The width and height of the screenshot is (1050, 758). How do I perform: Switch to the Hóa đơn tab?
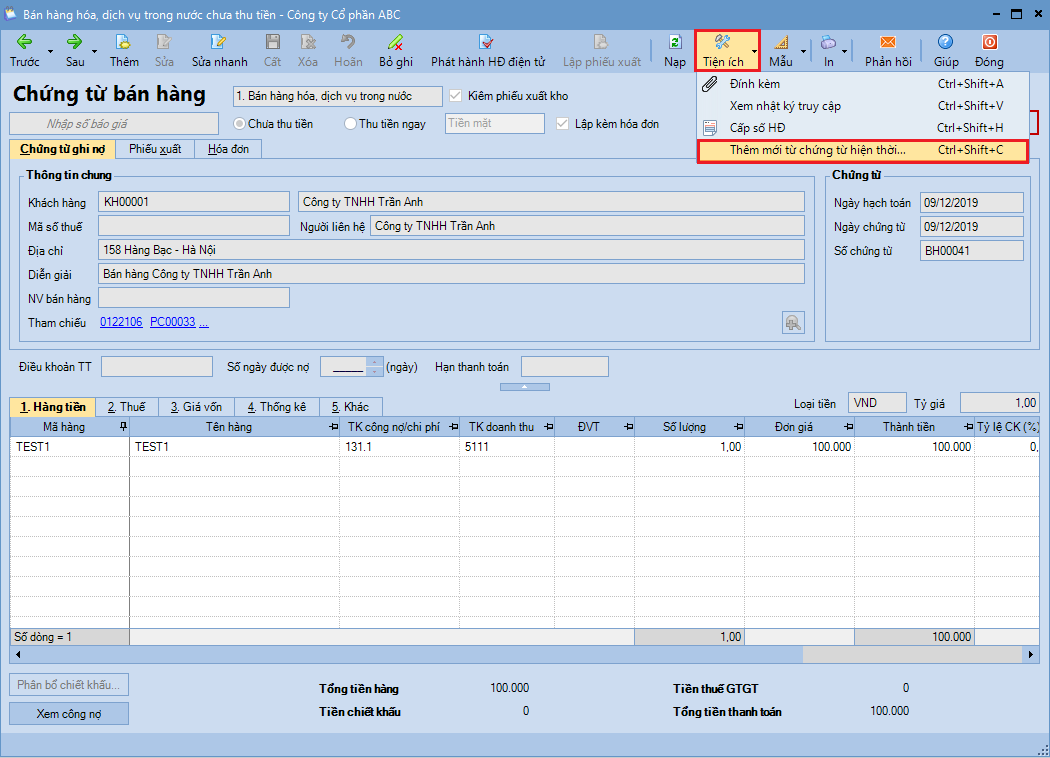point(228,149)
